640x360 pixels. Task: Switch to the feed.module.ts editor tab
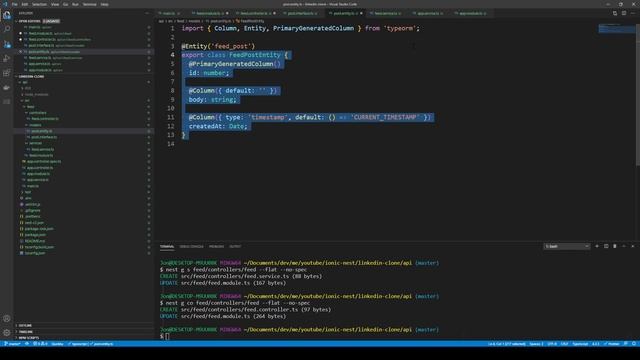point(210,13)
